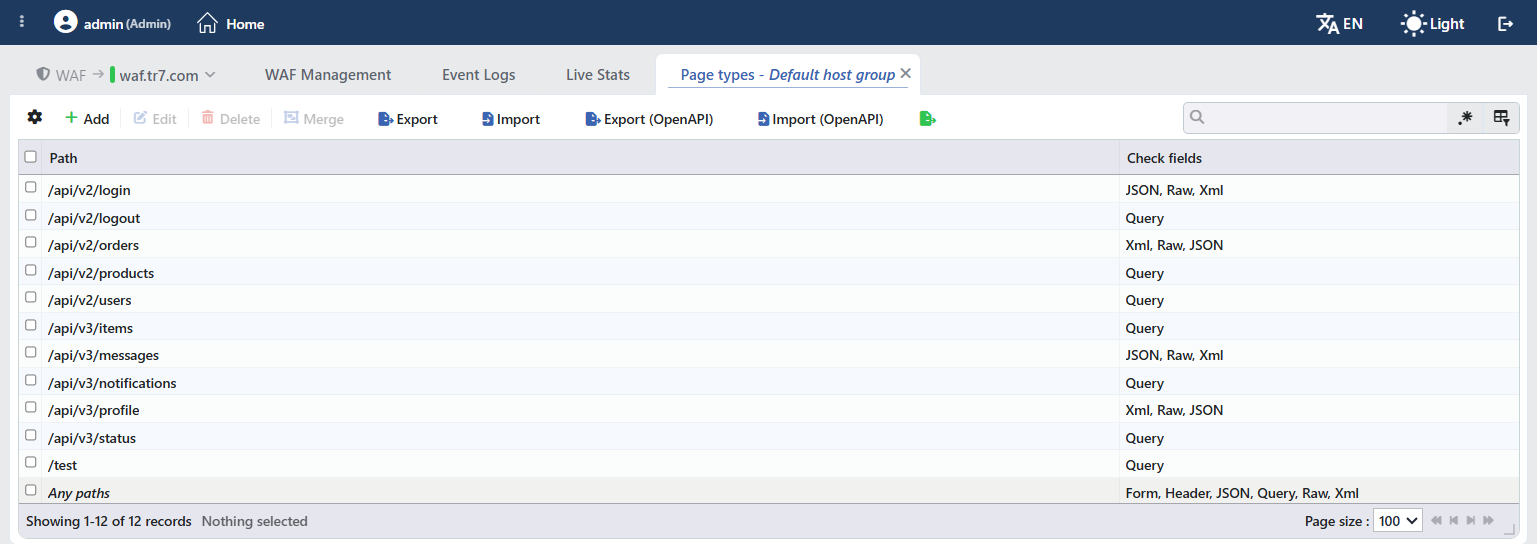Viewport: 1537px width, 544px height.
Task: Click the WAF shield icon
Action: point(43,74)
